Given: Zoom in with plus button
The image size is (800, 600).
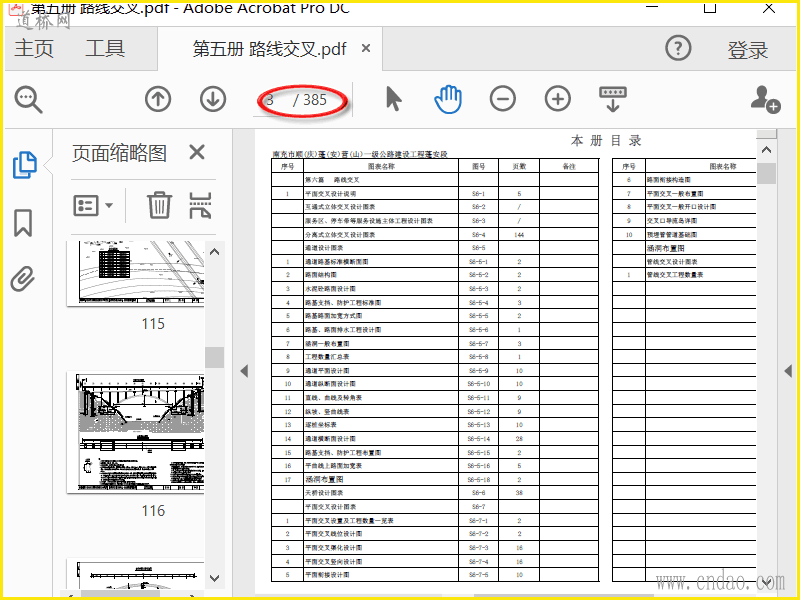Looking at the screenshot, I should coord(558,99).
